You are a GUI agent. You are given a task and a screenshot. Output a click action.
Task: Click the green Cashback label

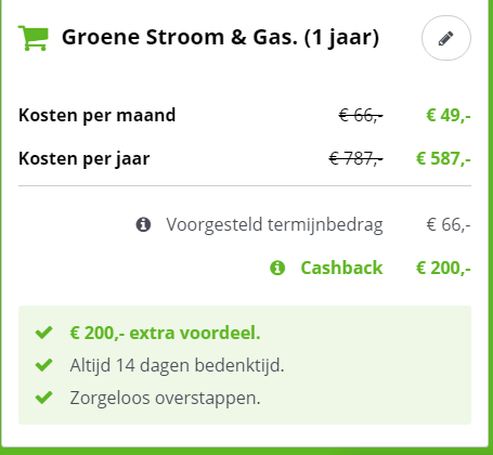[342, 268]
